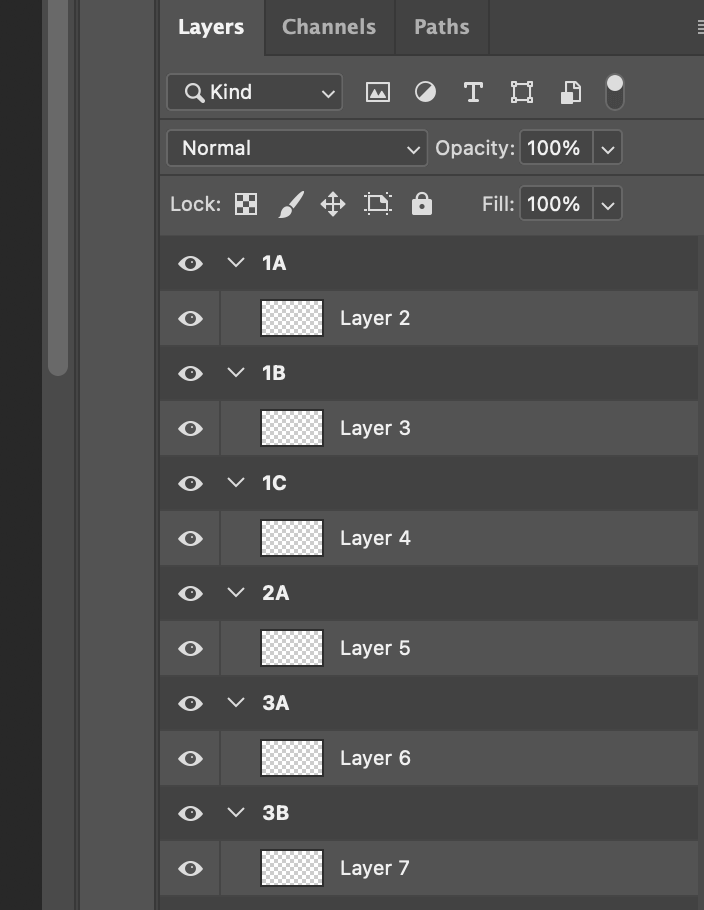This screenshot has height=910, width=704.
Task: Open the Normal blend mode dropdown
Action: click(x=296, y=148)
